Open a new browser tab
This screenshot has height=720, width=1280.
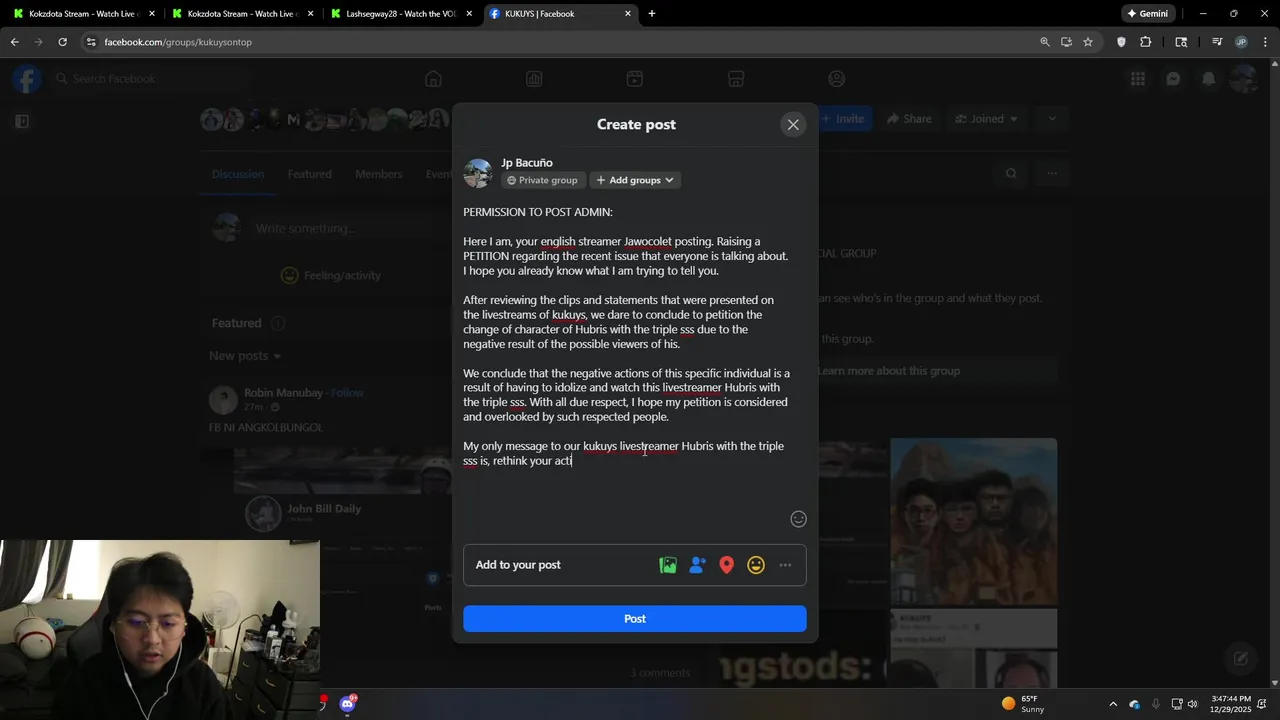(652, 14)
